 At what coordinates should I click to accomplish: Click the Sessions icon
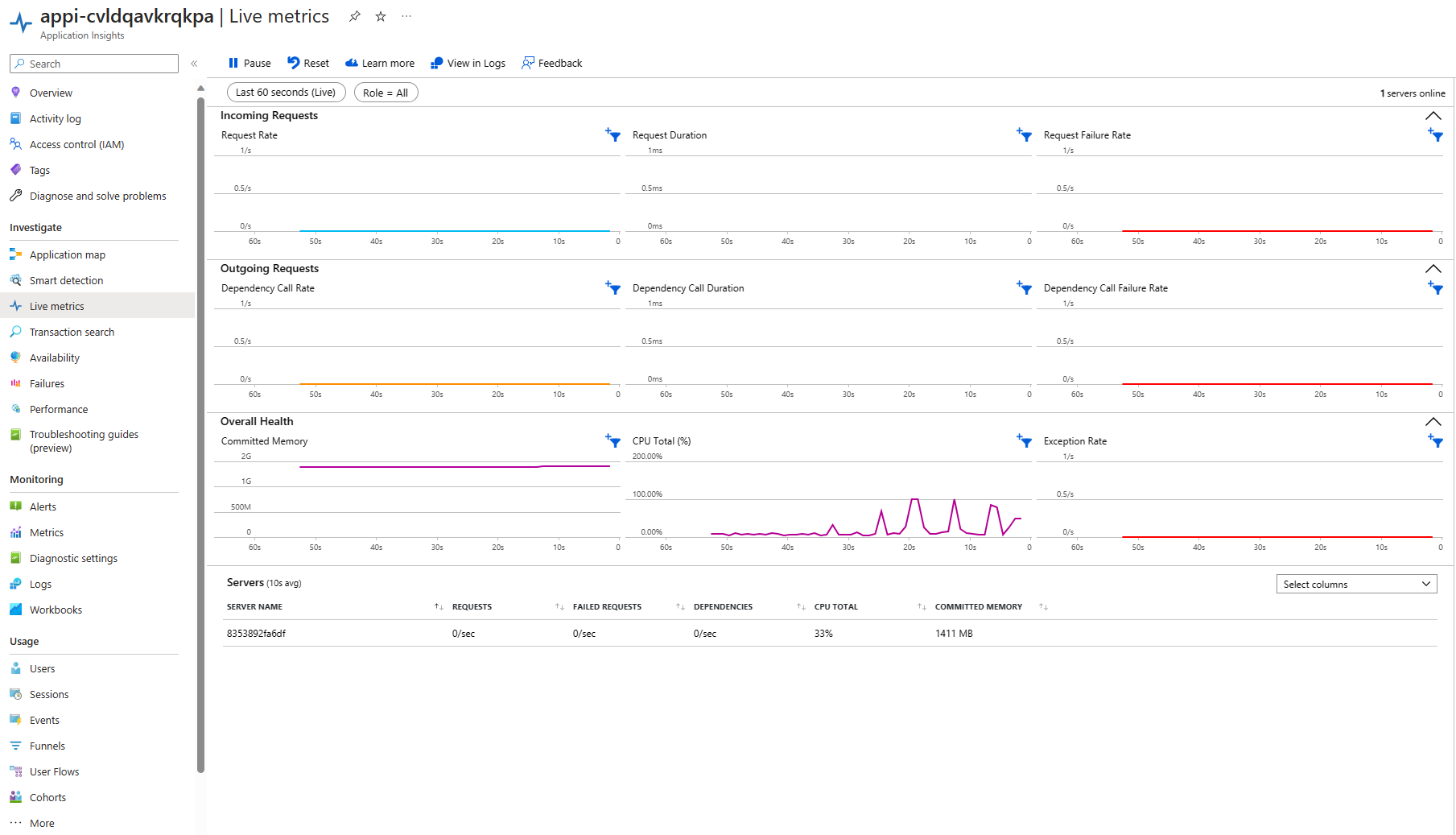(x=15, y=694)
